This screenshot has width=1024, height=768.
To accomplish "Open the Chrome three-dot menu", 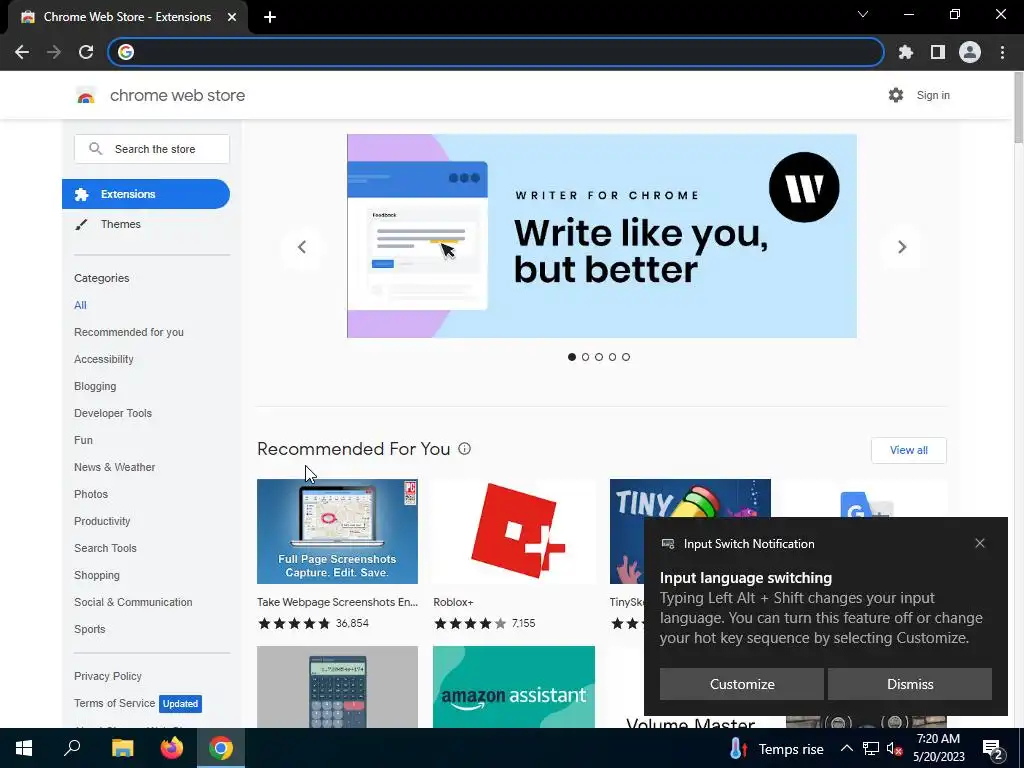I will click(1002, 52).
